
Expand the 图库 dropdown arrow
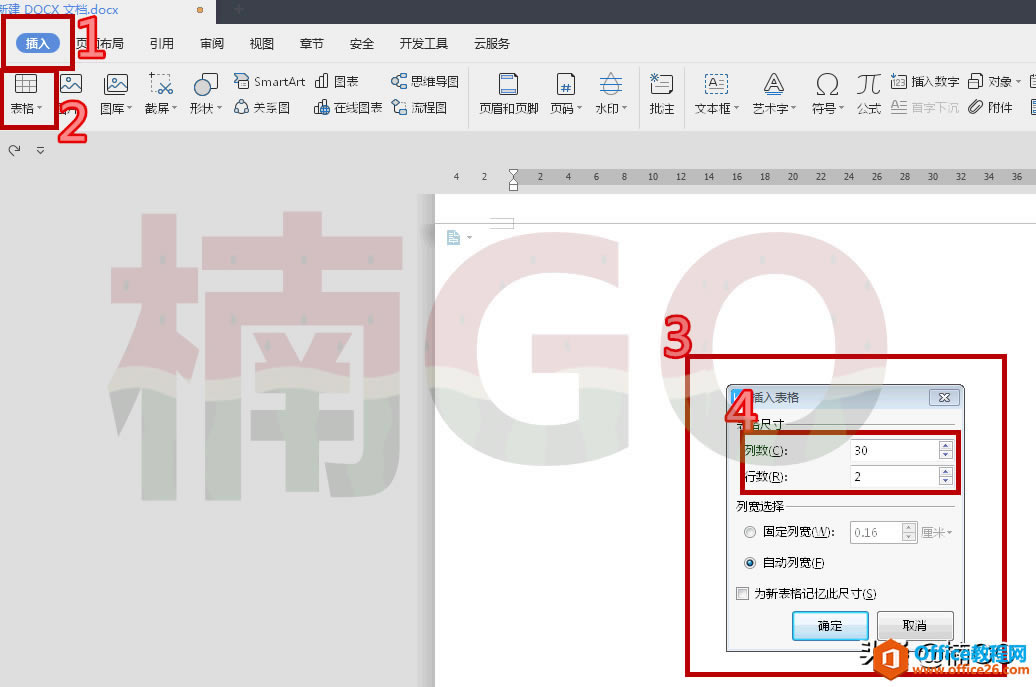[130, 108]
